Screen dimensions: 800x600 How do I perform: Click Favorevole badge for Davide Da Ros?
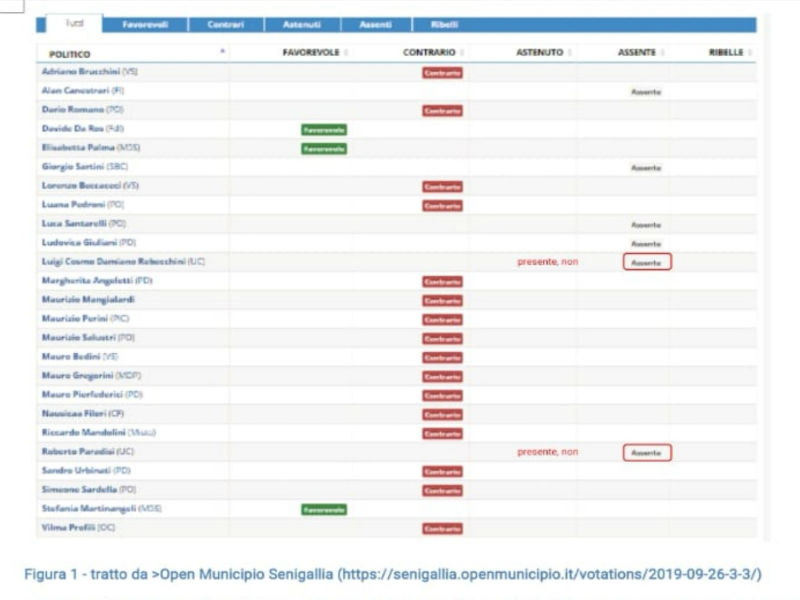tap(324, 130)
